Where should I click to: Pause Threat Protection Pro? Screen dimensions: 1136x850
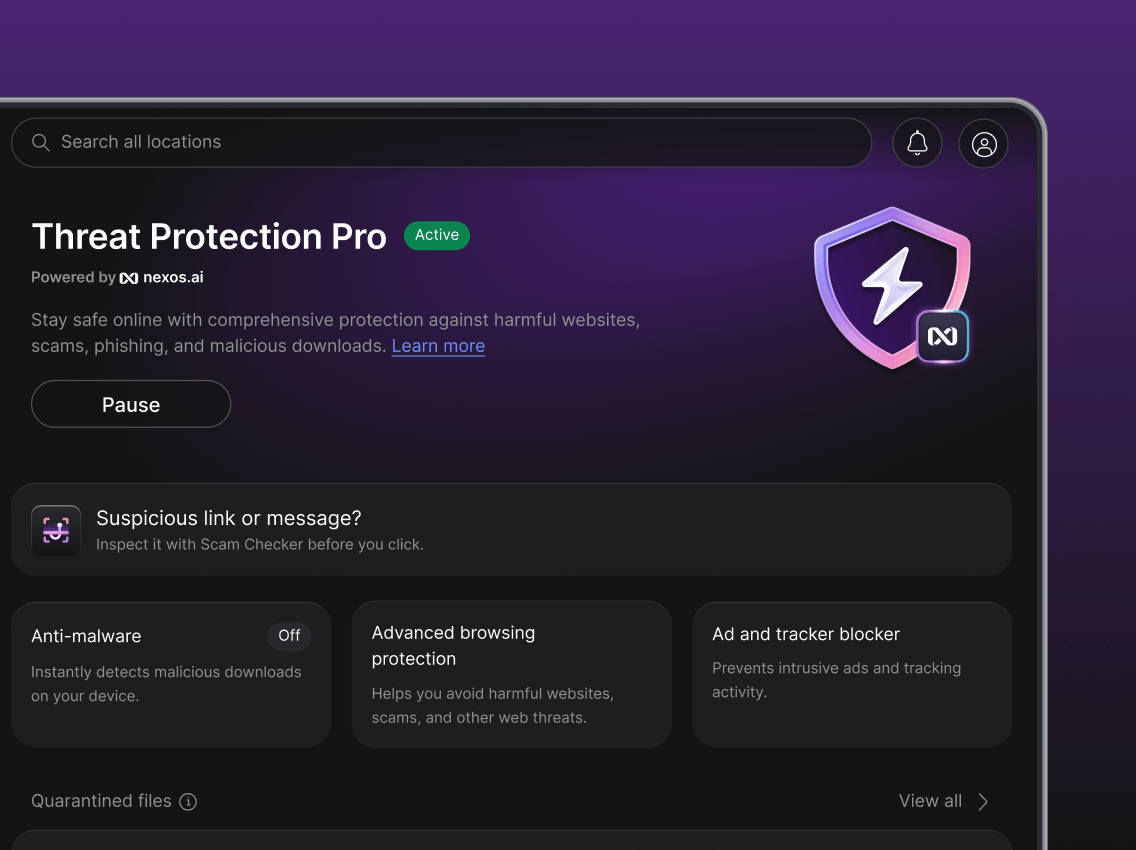(x=130, y=404)
